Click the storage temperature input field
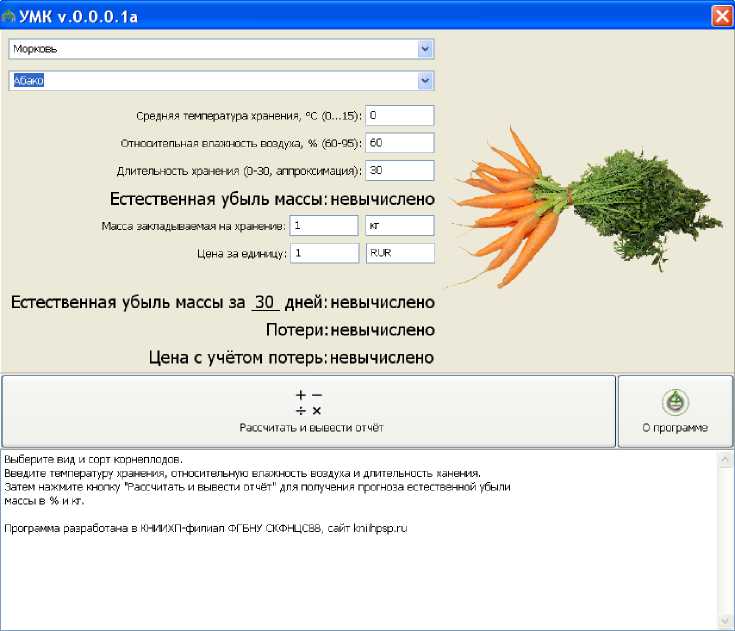 click(399, 115)
